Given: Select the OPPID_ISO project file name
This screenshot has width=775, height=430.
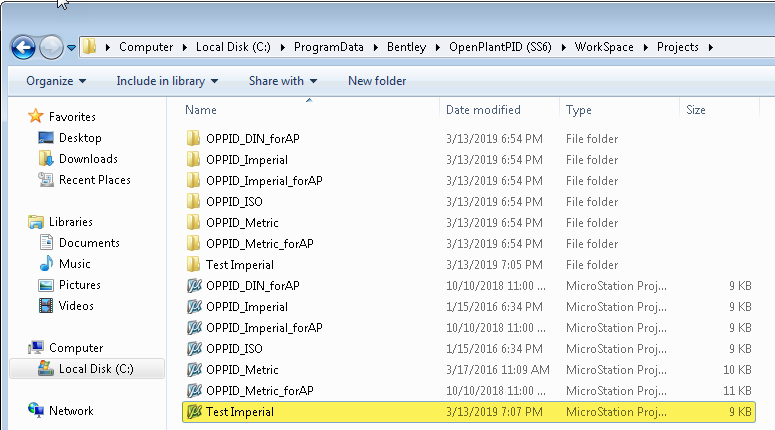Looking at the screenshot, I should click(234, 349).
